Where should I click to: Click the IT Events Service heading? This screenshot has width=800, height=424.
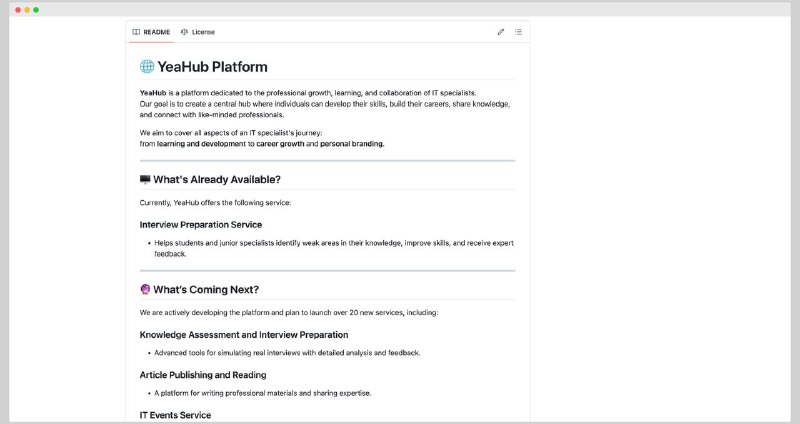[x=175, y=415]
